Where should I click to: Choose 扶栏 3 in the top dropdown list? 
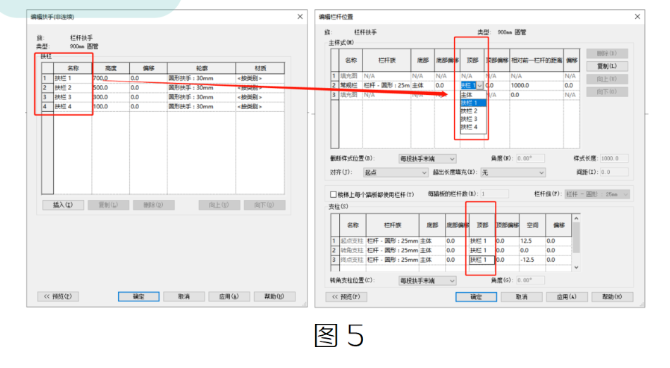[473, 119]
